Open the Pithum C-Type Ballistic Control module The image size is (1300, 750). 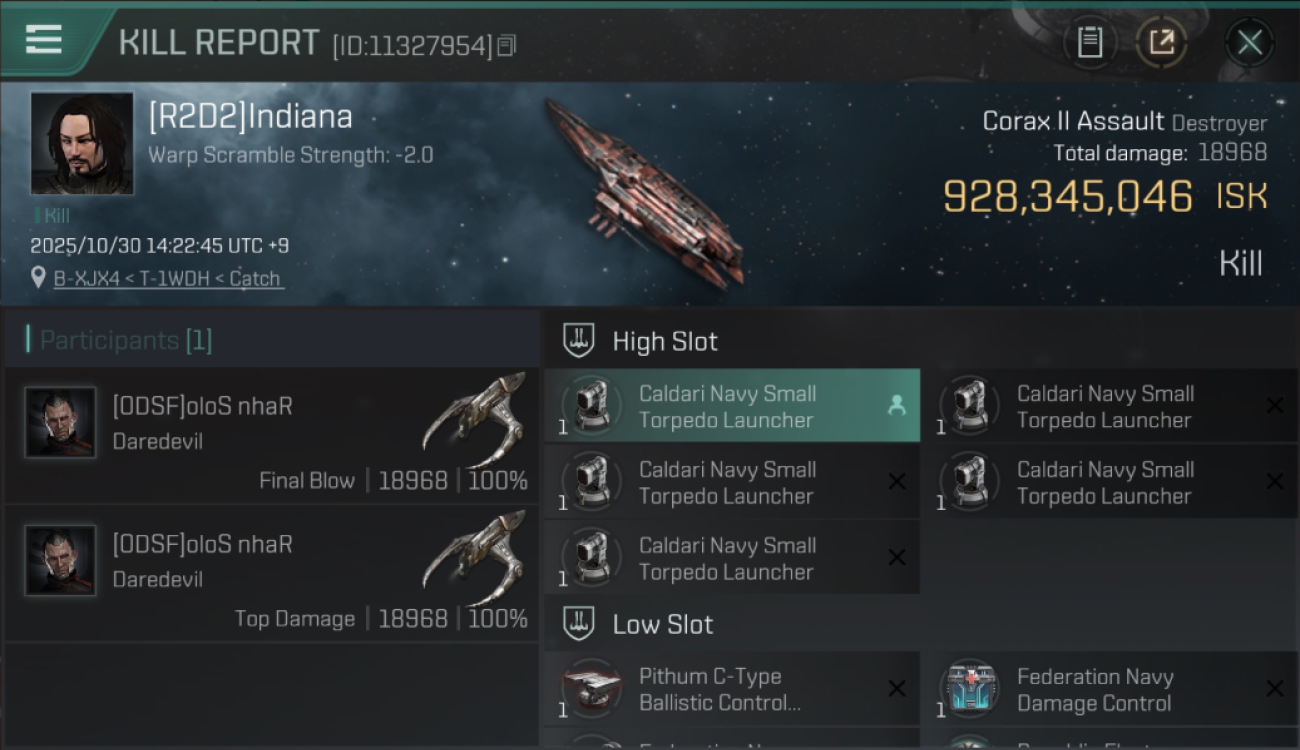pos(720,689)
